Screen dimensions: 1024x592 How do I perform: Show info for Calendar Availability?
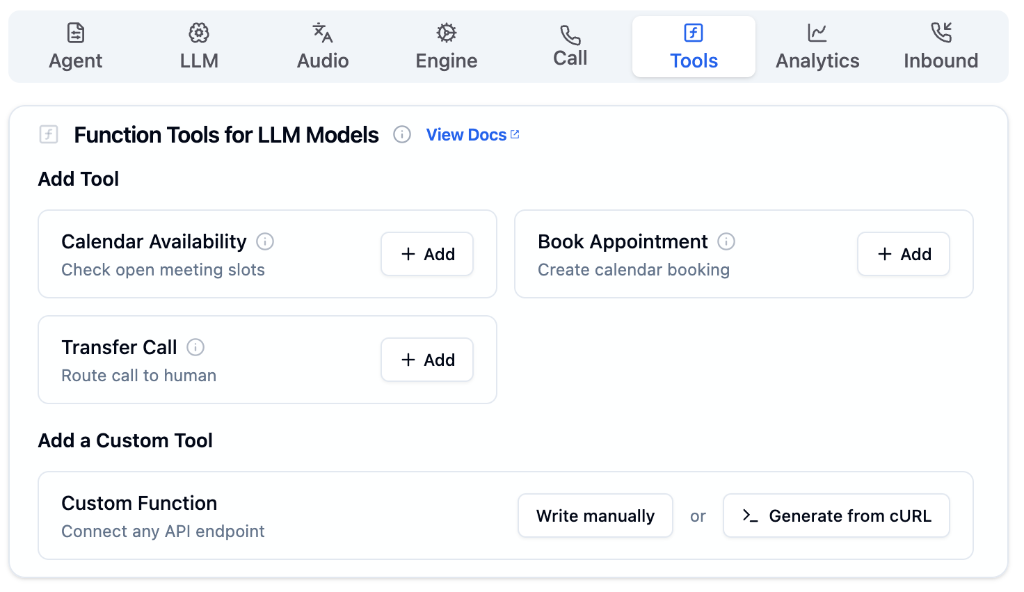265,242
